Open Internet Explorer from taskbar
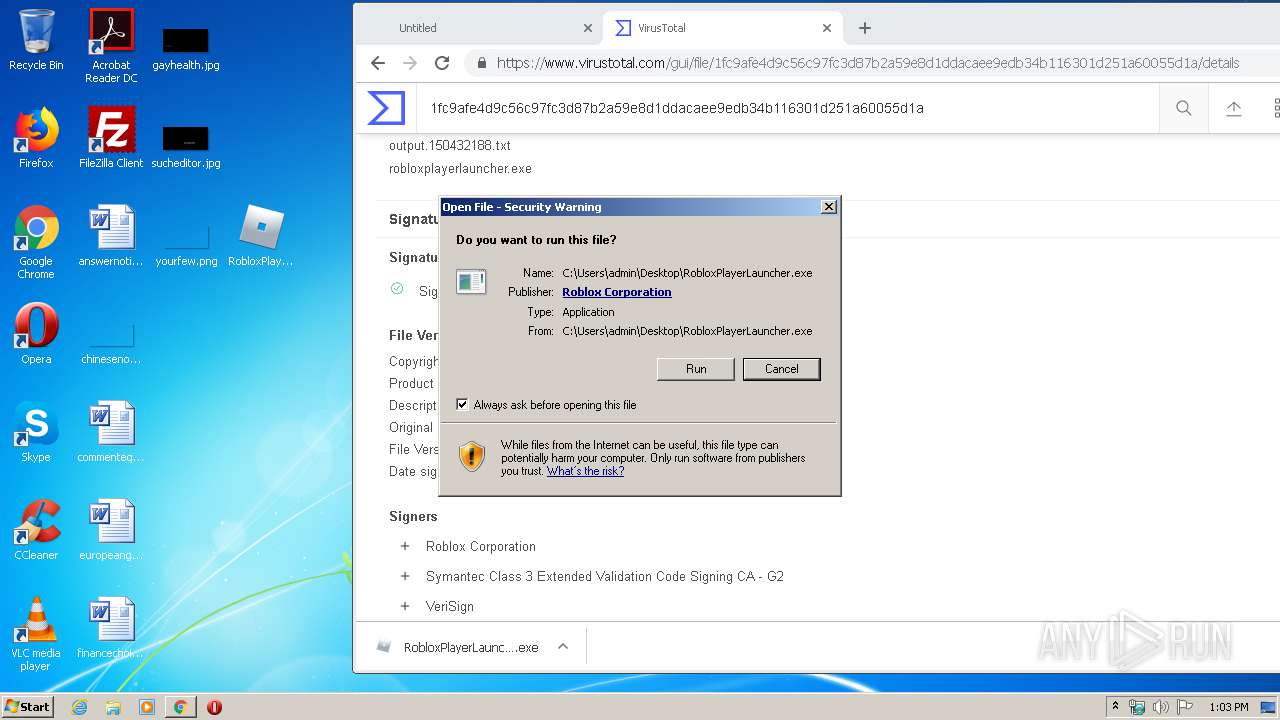This screenshot has width=1280, height=720. pos(80,707)
